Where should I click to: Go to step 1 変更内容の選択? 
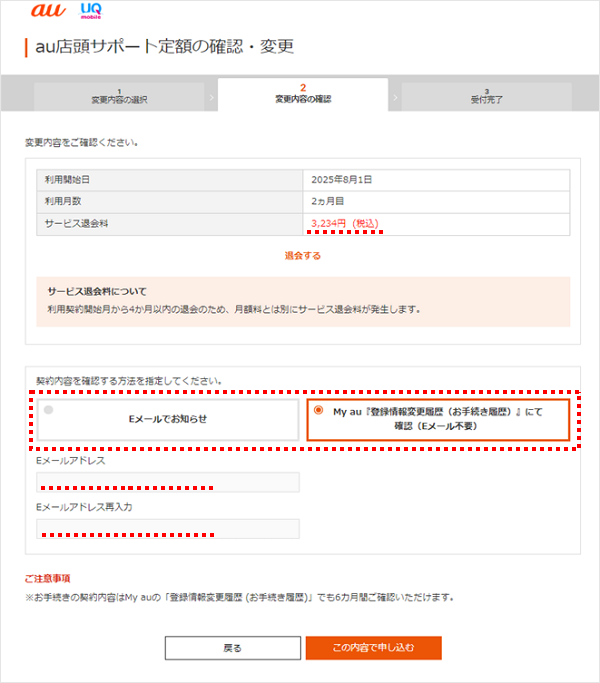pyautogui.click(x=118, y=96)
